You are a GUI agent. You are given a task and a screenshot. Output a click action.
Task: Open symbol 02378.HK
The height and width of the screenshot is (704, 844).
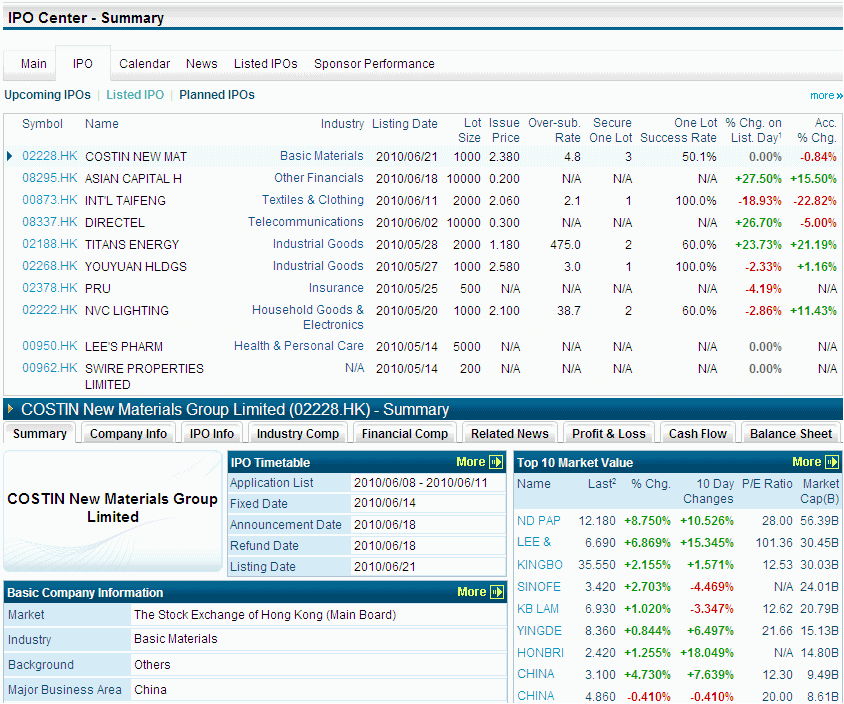coord(50,288)
